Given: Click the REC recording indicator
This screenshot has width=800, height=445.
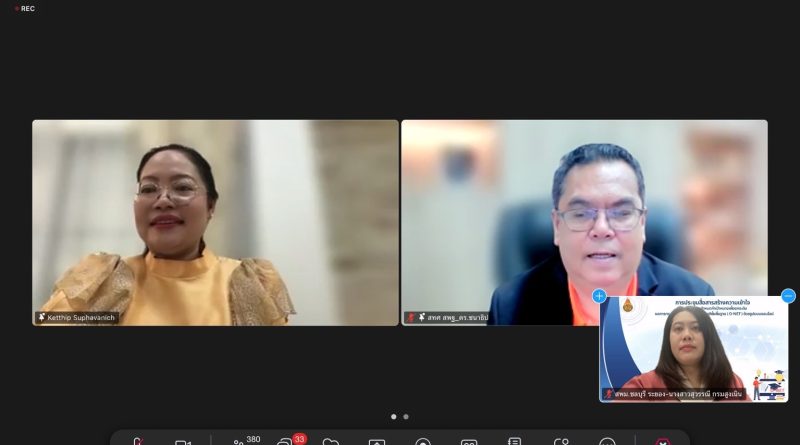Looking at the screenshot, I should [23, 8].
